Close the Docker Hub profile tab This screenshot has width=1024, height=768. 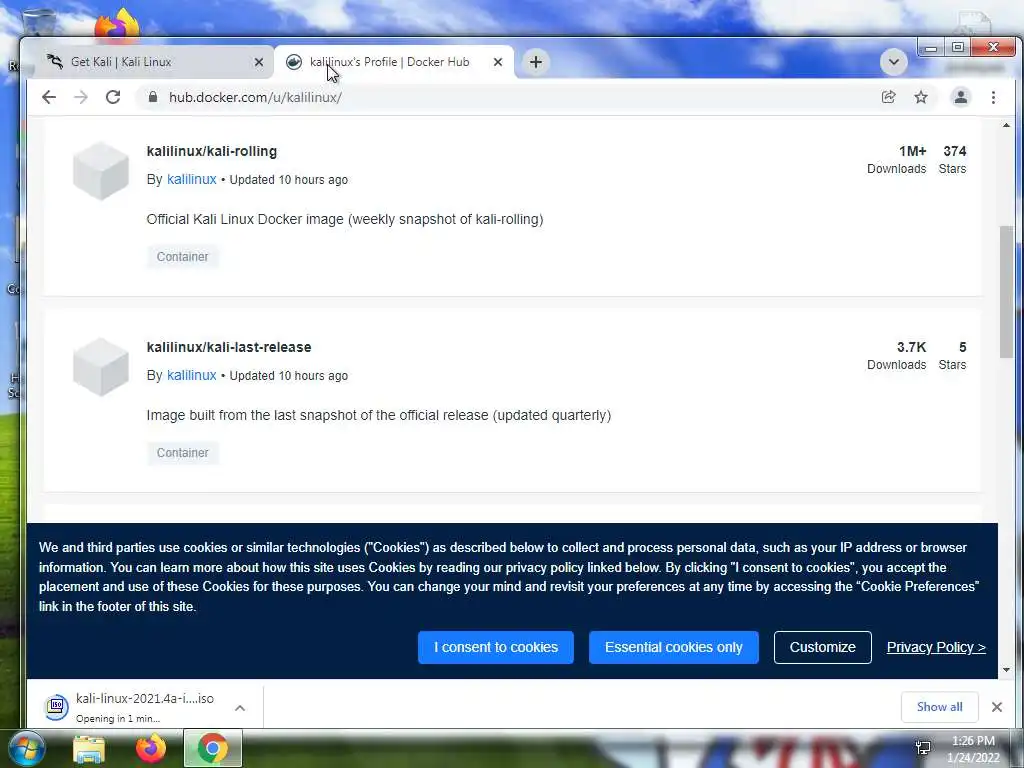coord(498,62)
